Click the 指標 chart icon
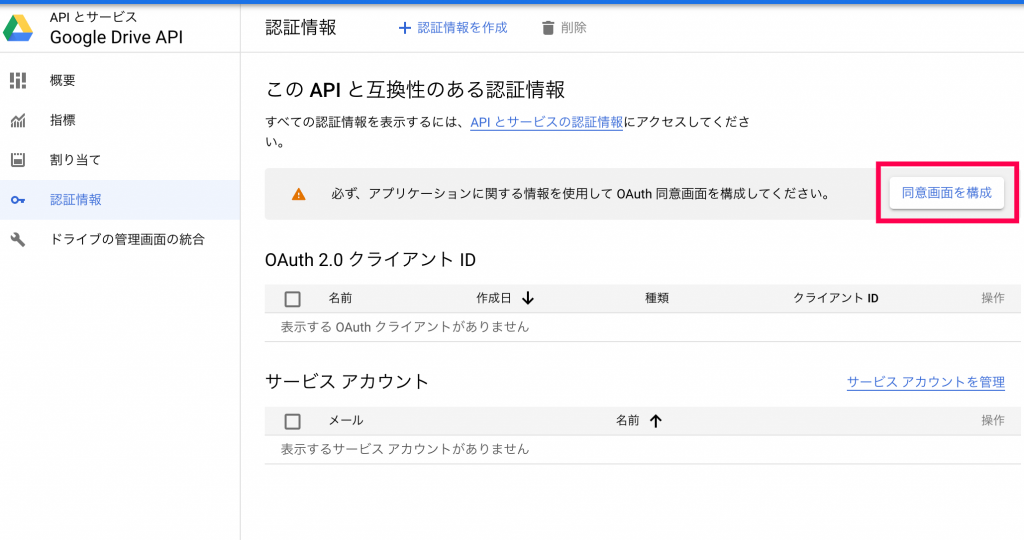Image resolution: width=1024 pixels, height=540 pixels. coord(18,120)
